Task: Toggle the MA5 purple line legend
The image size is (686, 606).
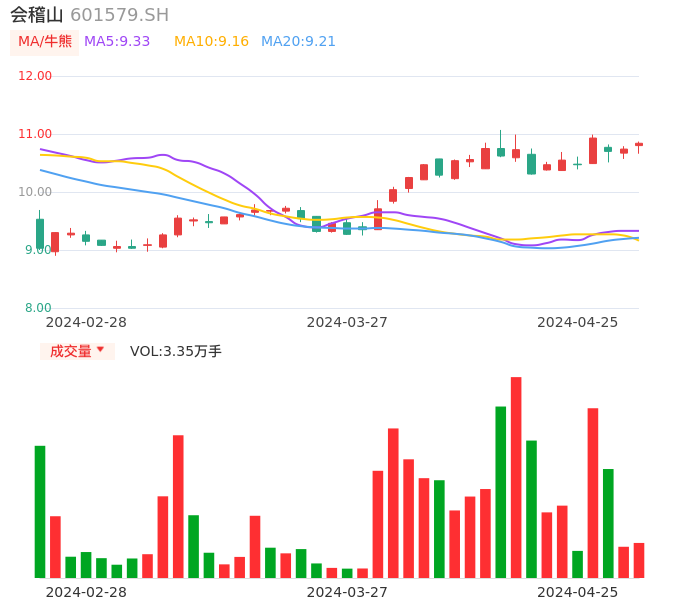Action: tap(117, 42)
